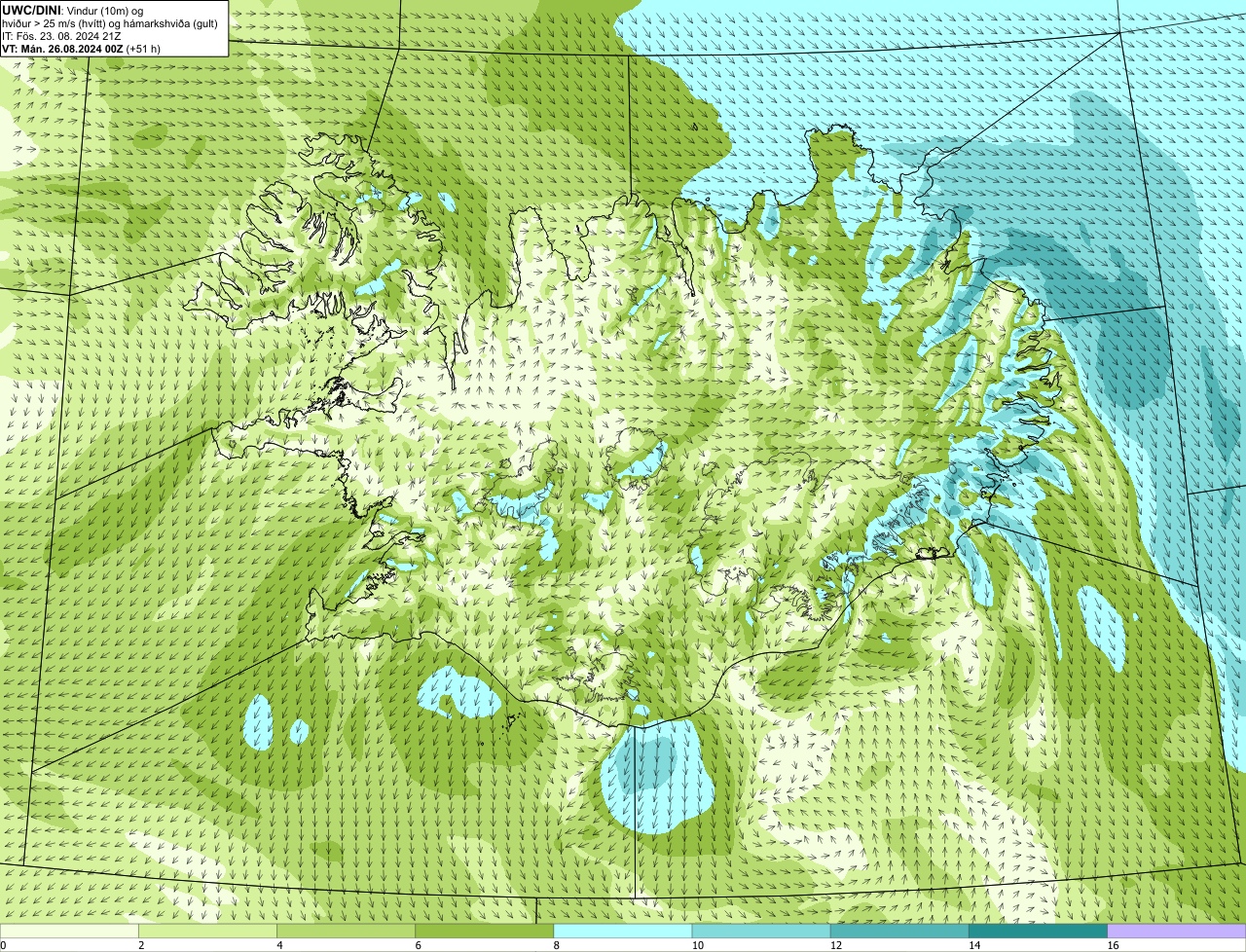
Task: Click the legend scale label 8
Action: tap(556, 945)
